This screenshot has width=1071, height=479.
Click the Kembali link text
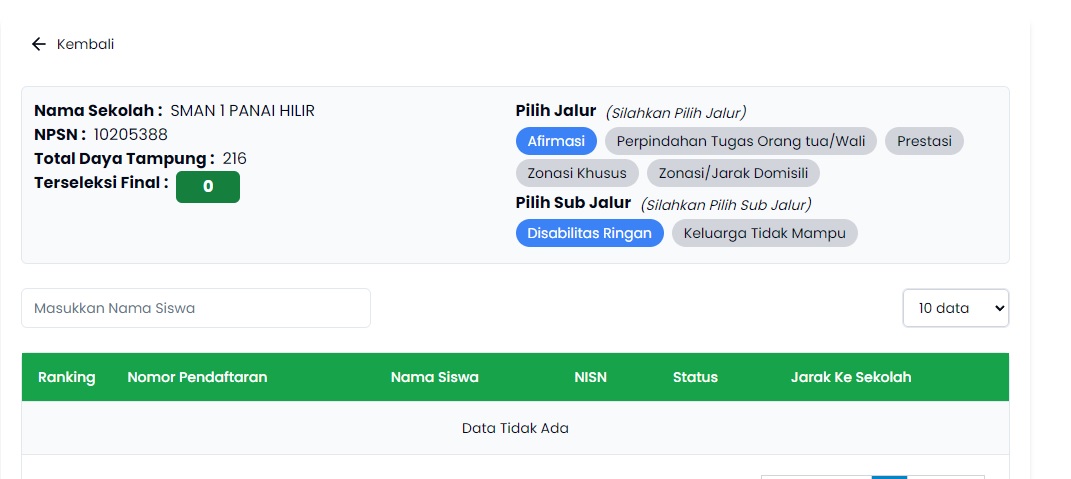coord(85,44)
